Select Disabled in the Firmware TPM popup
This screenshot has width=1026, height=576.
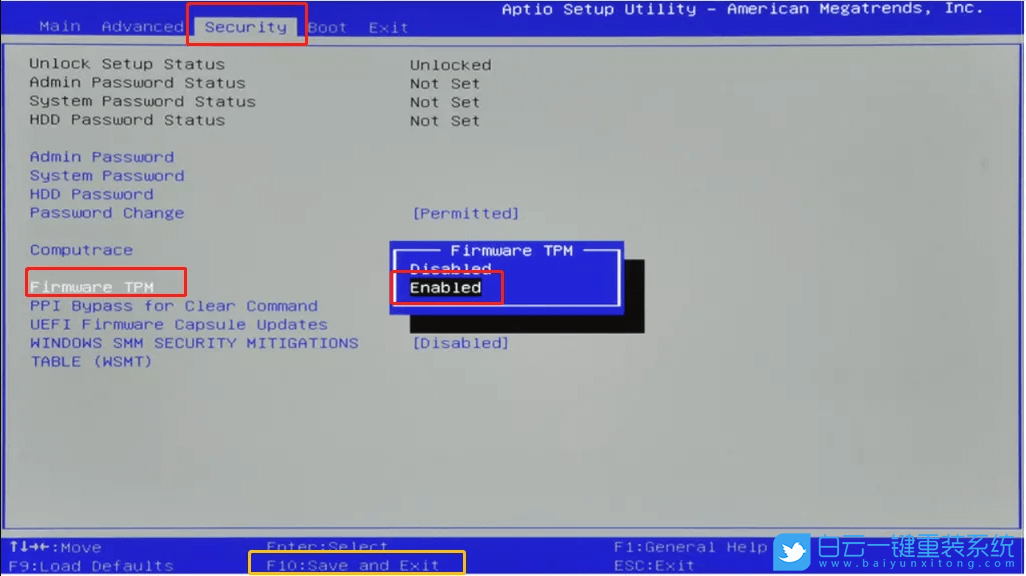point(450,268)
